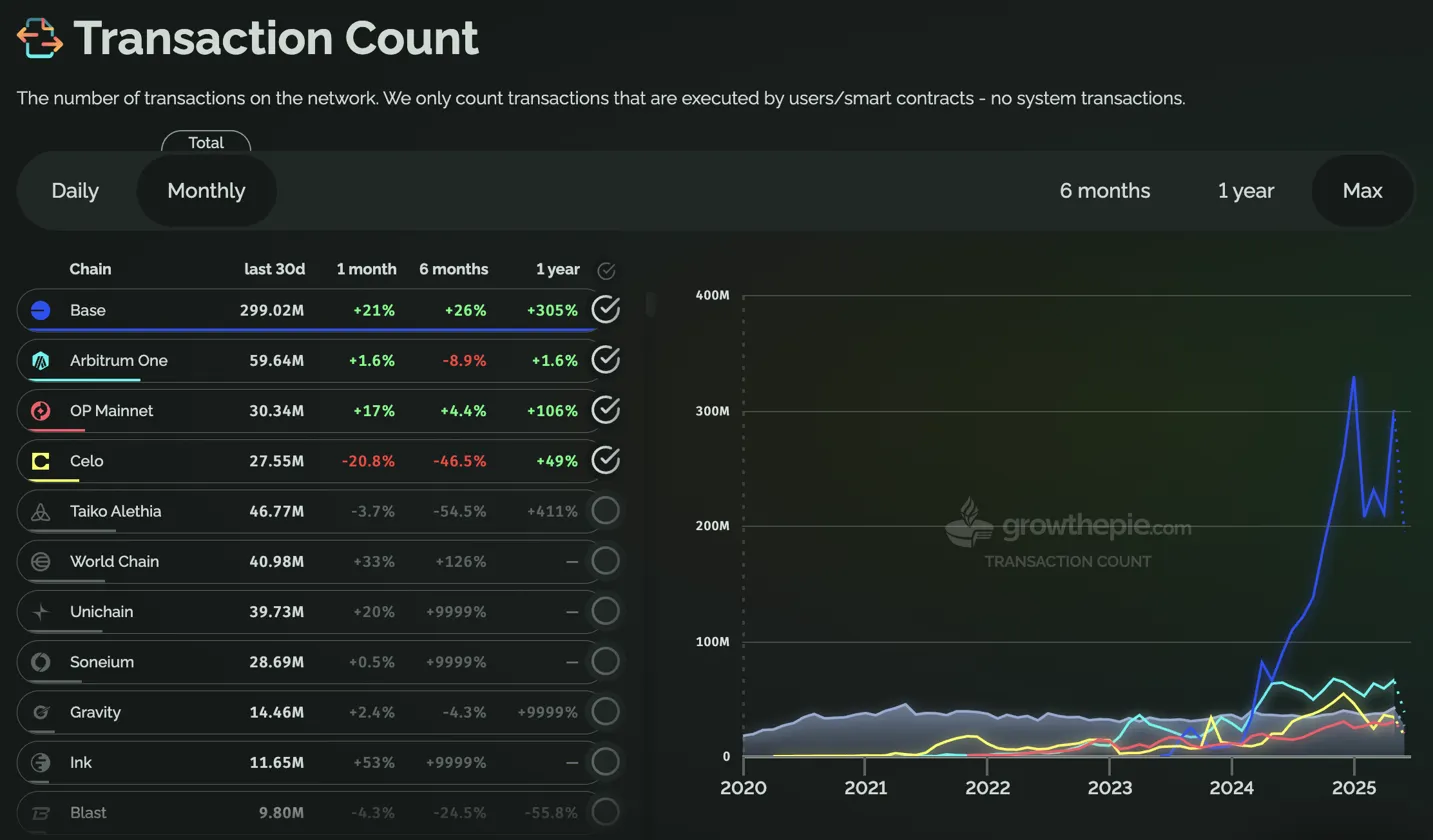This screenshot has width=1433, height=840.
Task: Enable the Ink selection circle
Action: (606, 762)
